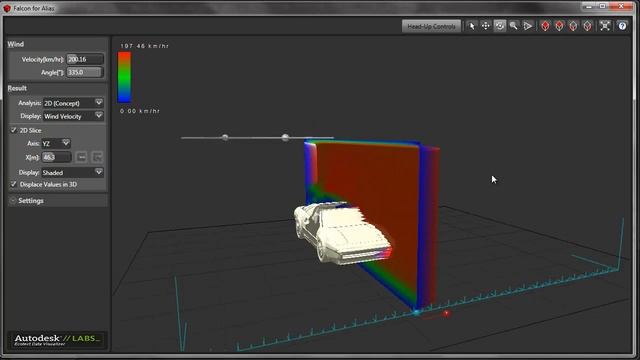The width and height of the screenshot is (640, 360).
Task: Close the Falcon for Alias window
Action: point(621,6)
